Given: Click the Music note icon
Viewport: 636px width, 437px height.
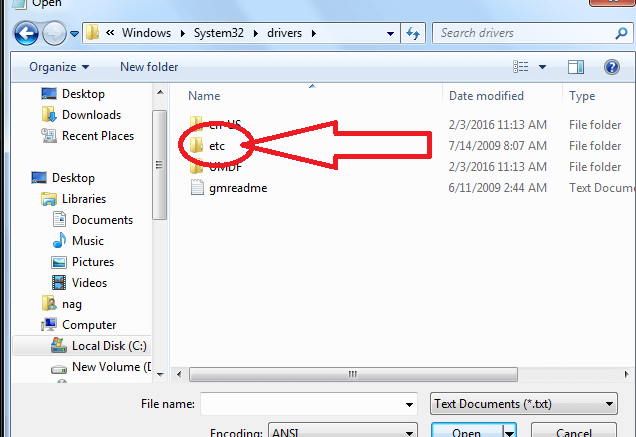Looking at the screenshot, I should pos(59,241).
